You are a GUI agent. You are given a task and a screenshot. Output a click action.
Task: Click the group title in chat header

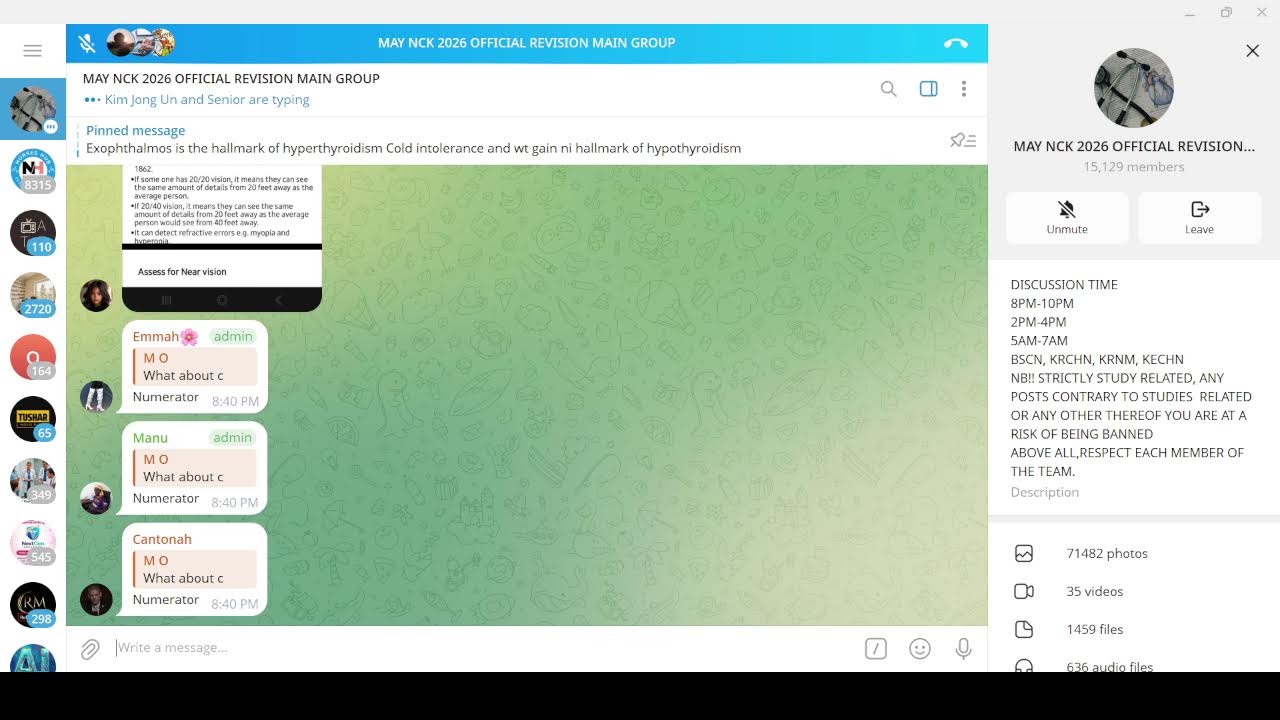point(231,78)
